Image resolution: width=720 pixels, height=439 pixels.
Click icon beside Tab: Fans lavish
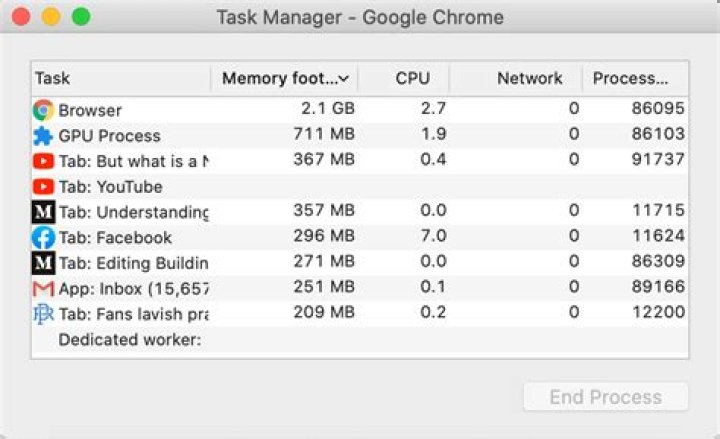[x=43, y=314]
